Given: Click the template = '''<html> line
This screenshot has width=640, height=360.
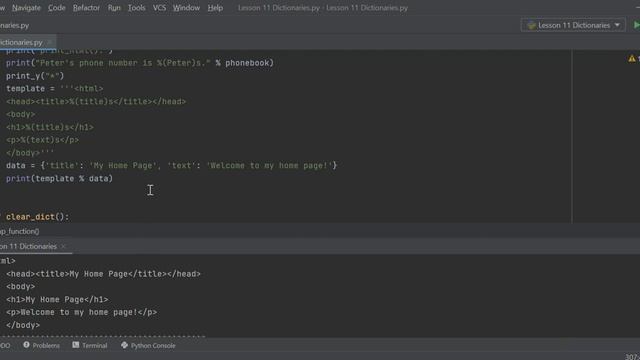Looking at the screenshot, I should [x=54, y=89].
